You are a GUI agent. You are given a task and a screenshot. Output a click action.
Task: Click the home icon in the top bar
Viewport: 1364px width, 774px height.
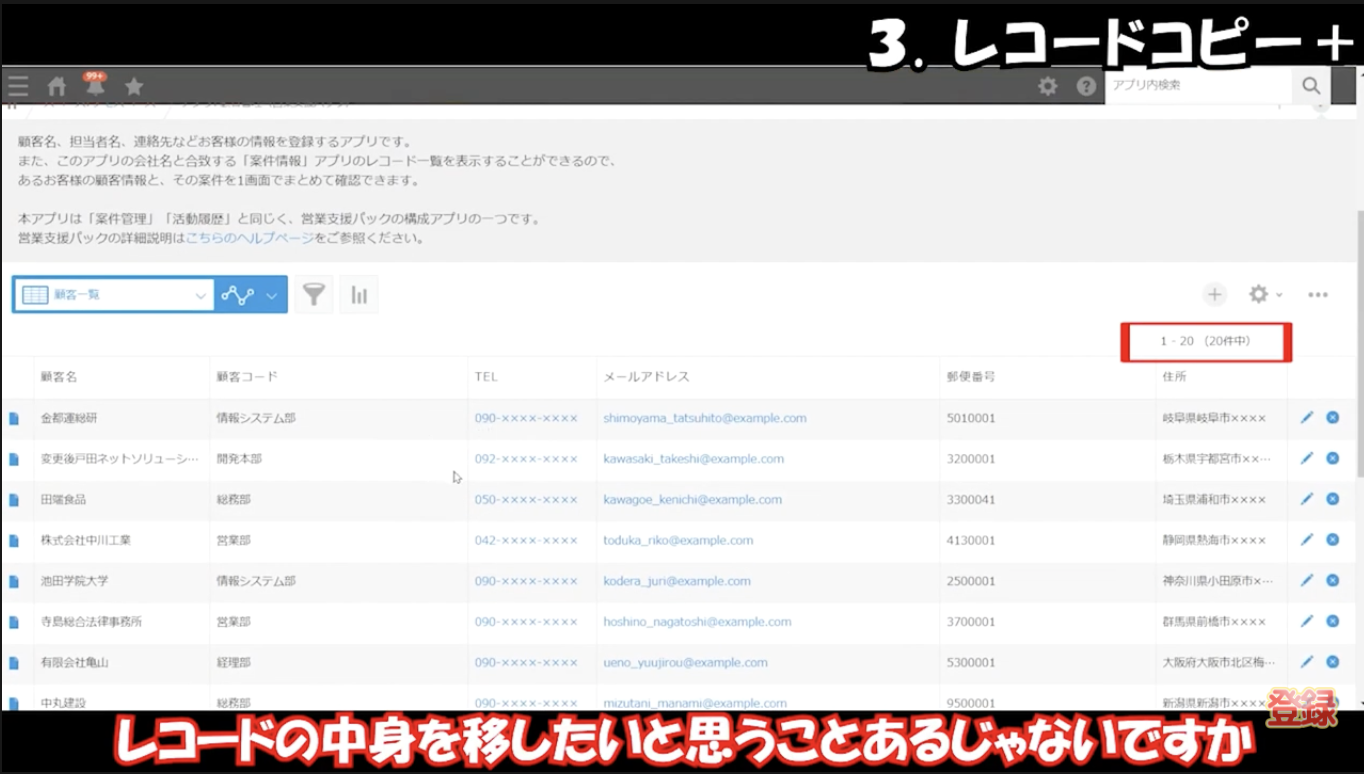coord(56,86)
